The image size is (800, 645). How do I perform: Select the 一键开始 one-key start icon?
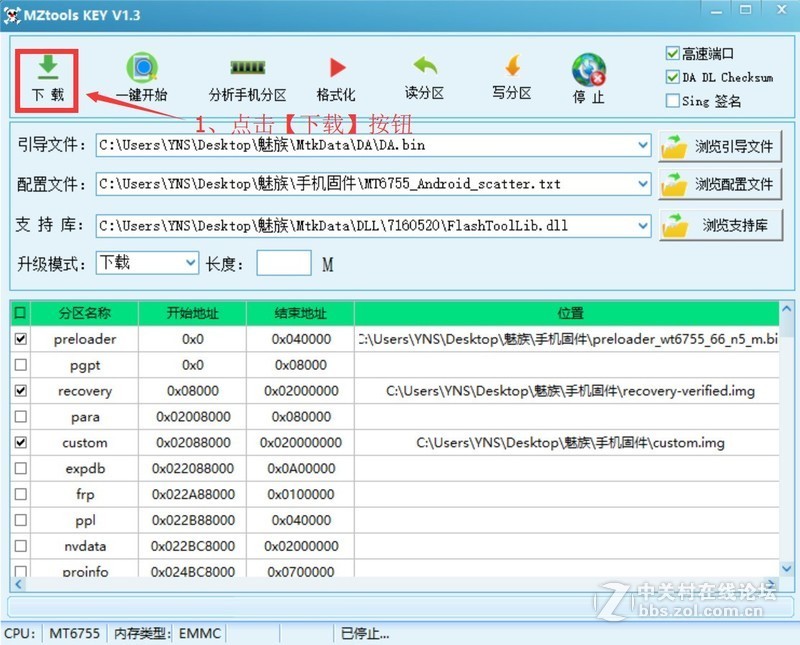click(x=141, y=68)
